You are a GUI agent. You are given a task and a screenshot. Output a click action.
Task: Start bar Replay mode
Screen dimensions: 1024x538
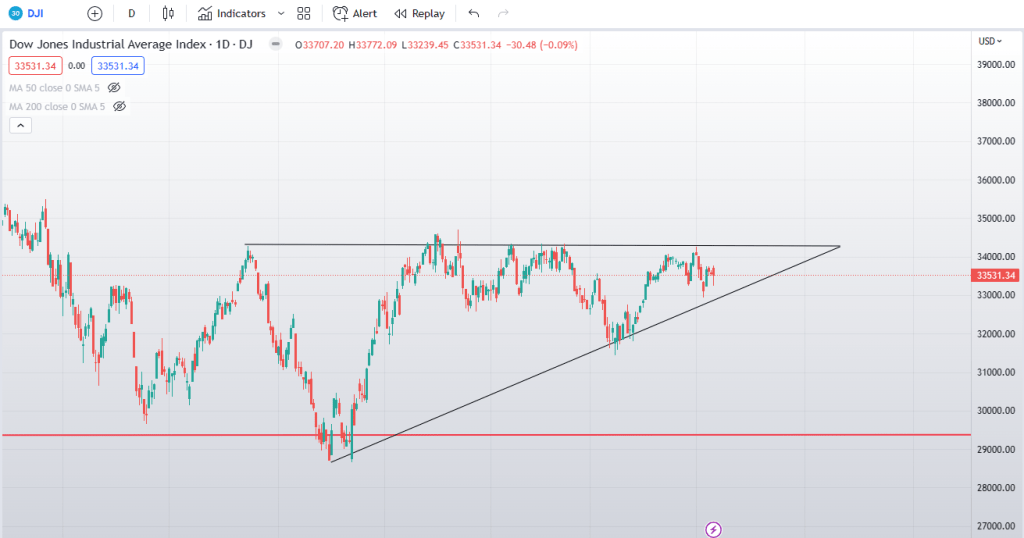[x=419, y=14]
